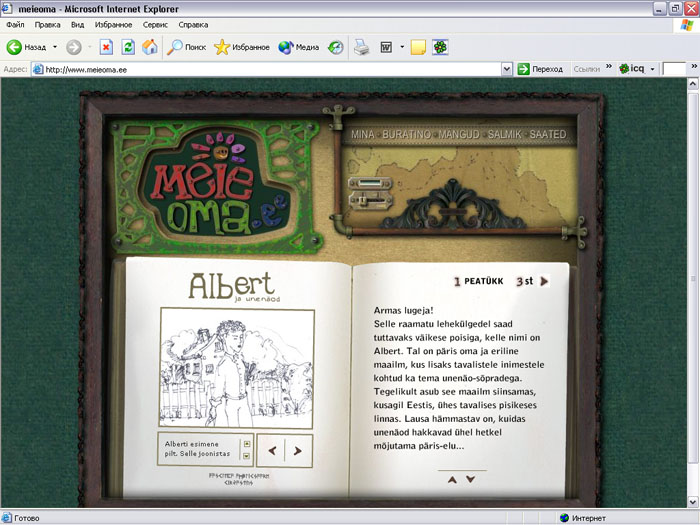Move story text down with down arrow
Screen dimensions: 700x525
pyautogui.click(x=471, y=479)
